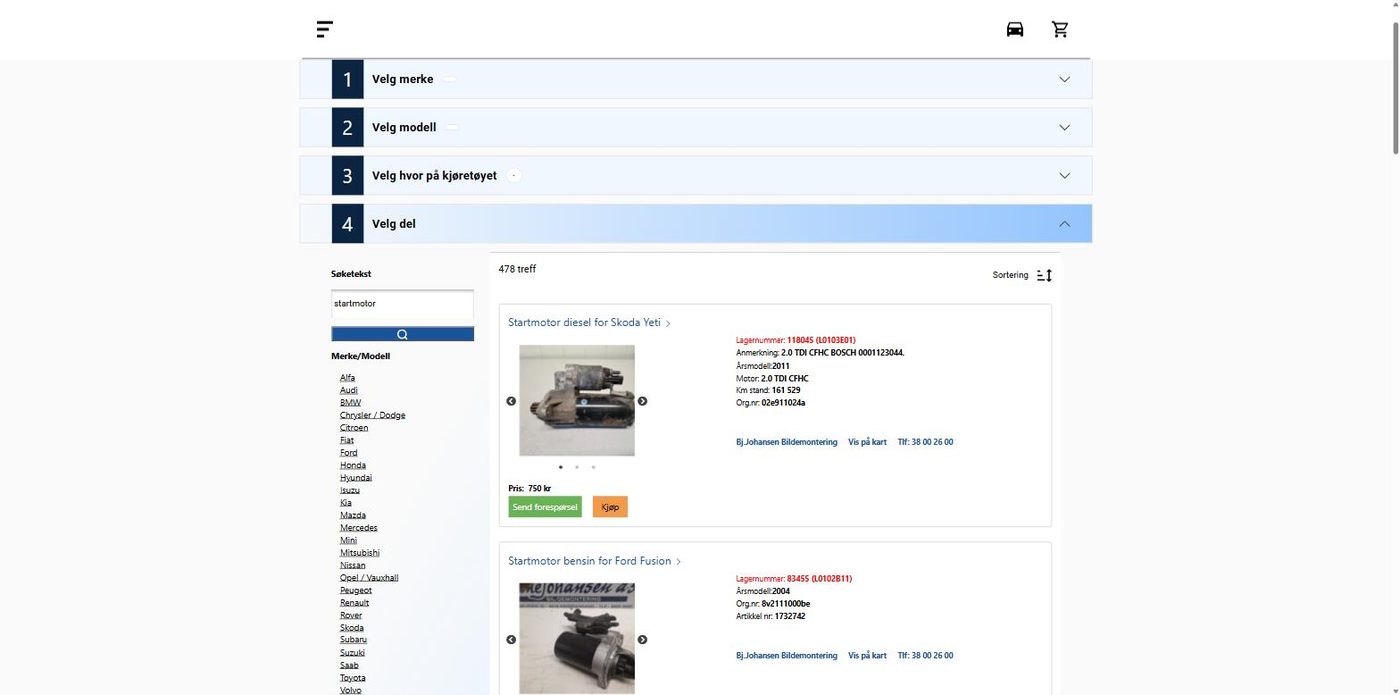Filter by Nissan brand
1400x695 pixels.
(x=352, y=565)
